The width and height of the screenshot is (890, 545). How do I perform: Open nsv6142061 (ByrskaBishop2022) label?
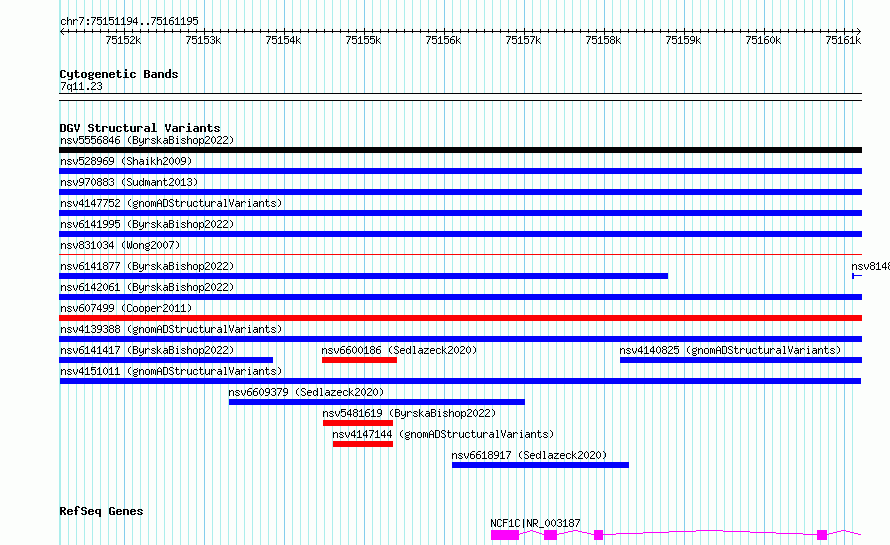[147, 287]
